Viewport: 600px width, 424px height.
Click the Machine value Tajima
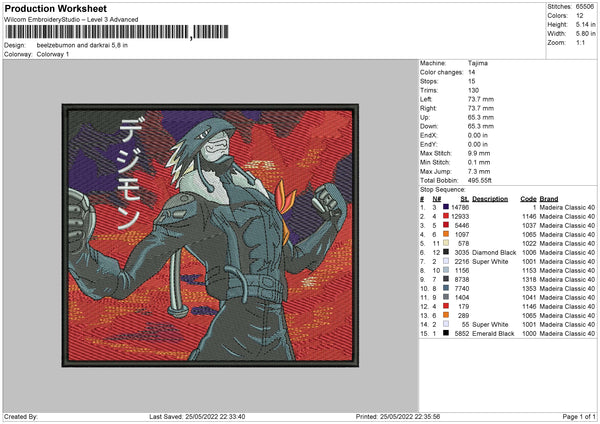pyautogui.click(x=478, y=63)
